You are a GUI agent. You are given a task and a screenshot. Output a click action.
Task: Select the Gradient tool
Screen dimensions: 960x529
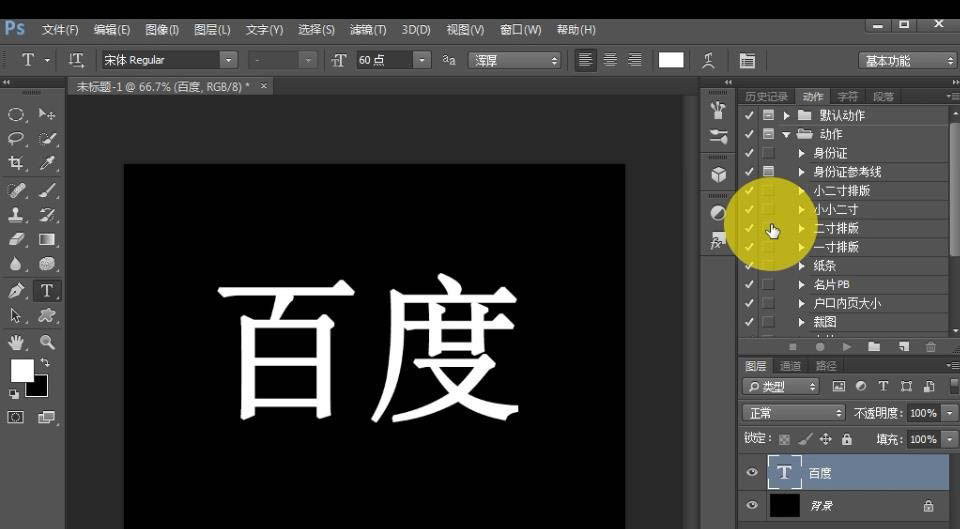click(47, 239)
